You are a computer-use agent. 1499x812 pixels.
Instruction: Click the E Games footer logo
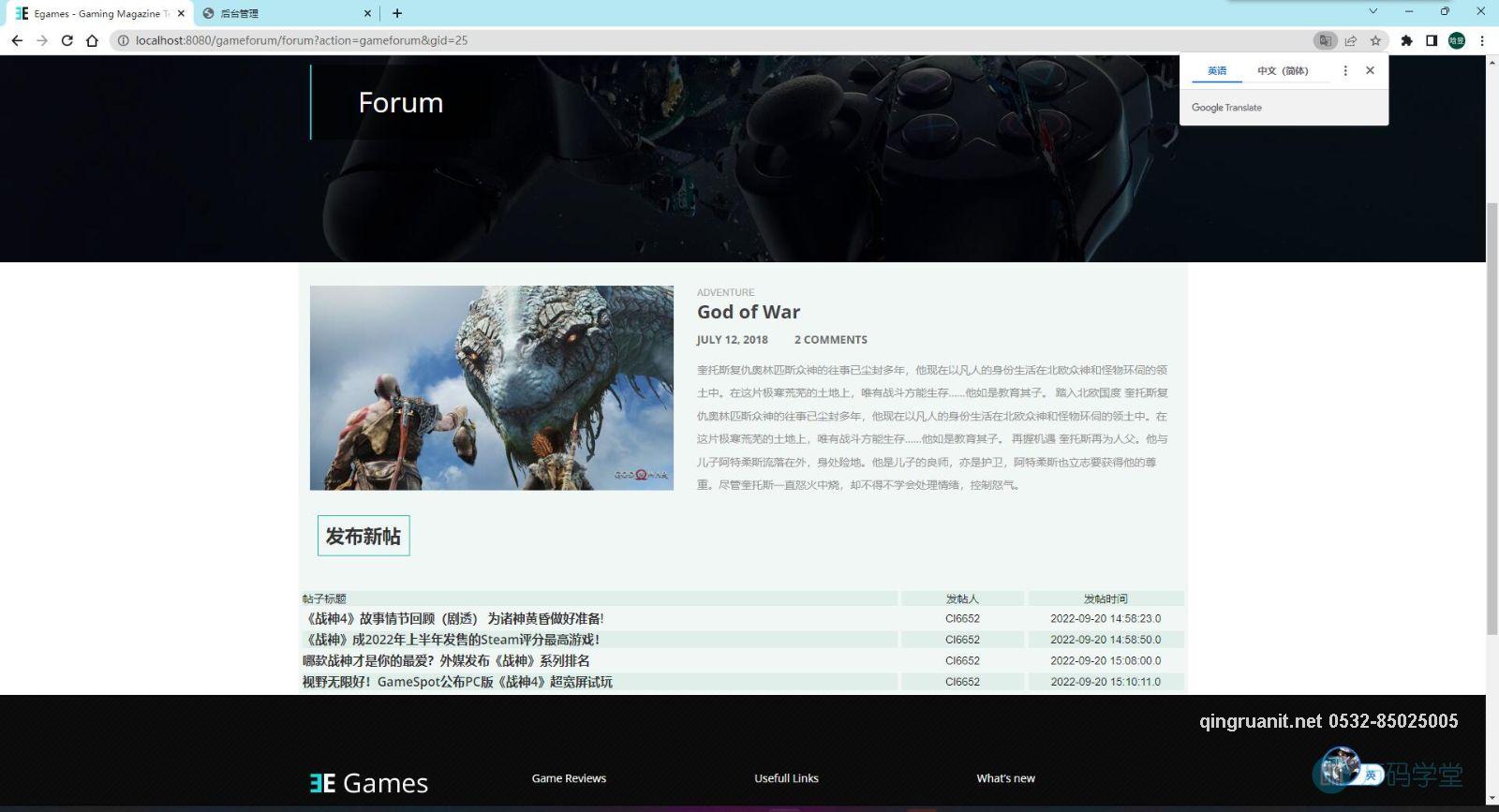click(x=369, y=782)
